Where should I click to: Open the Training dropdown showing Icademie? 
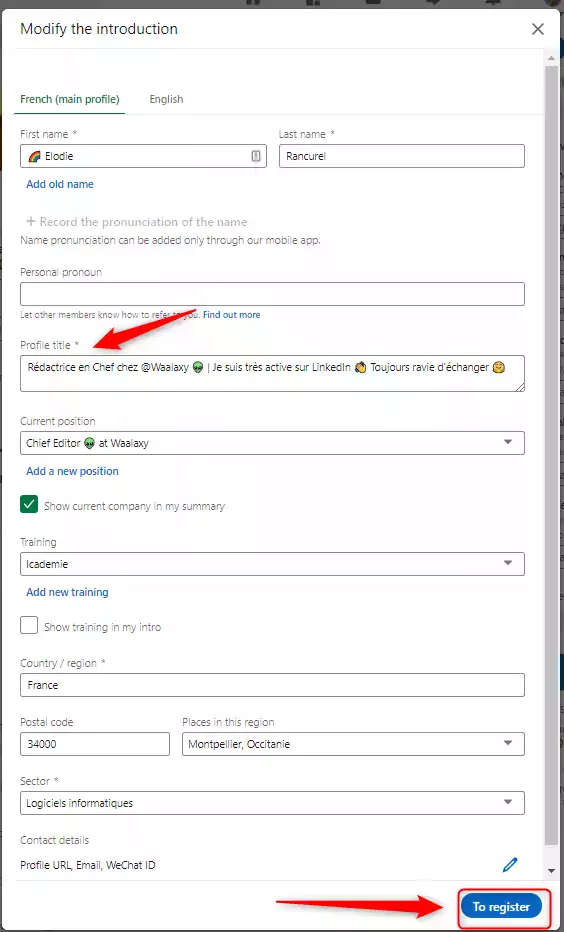click(272, 563)
